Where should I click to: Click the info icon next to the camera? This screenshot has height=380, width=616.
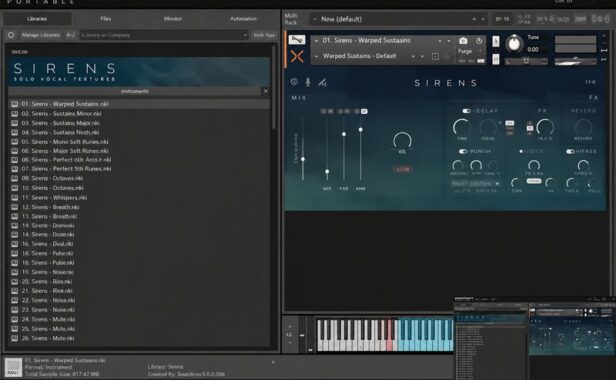point(479,41)
